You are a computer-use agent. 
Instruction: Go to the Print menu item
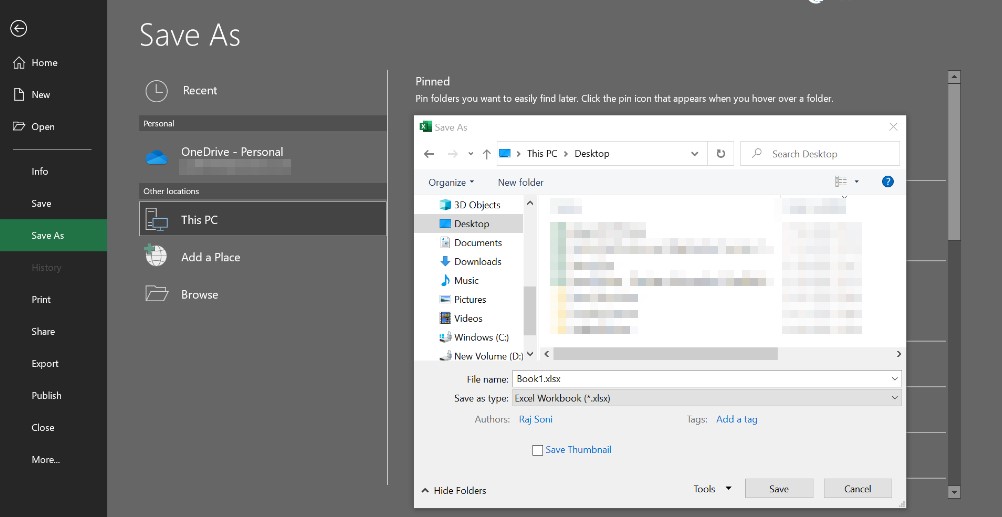pos(41,300)
